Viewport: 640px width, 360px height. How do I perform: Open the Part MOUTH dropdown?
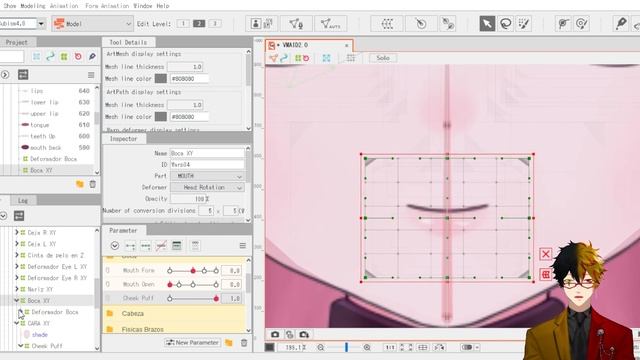click(x=207, y=176)
